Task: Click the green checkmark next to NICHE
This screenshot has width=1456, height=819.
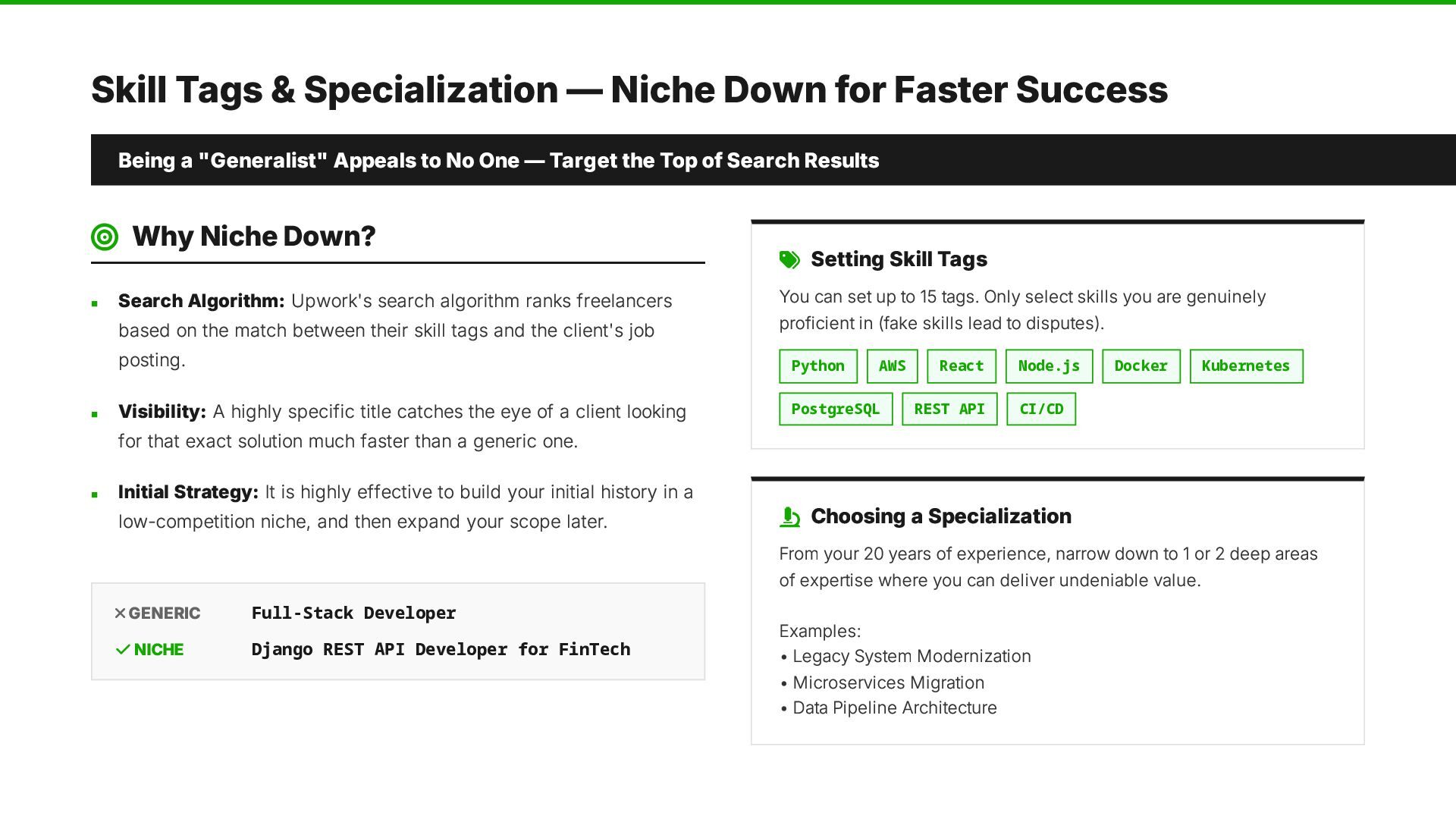Action: click(x=123, y=649)
